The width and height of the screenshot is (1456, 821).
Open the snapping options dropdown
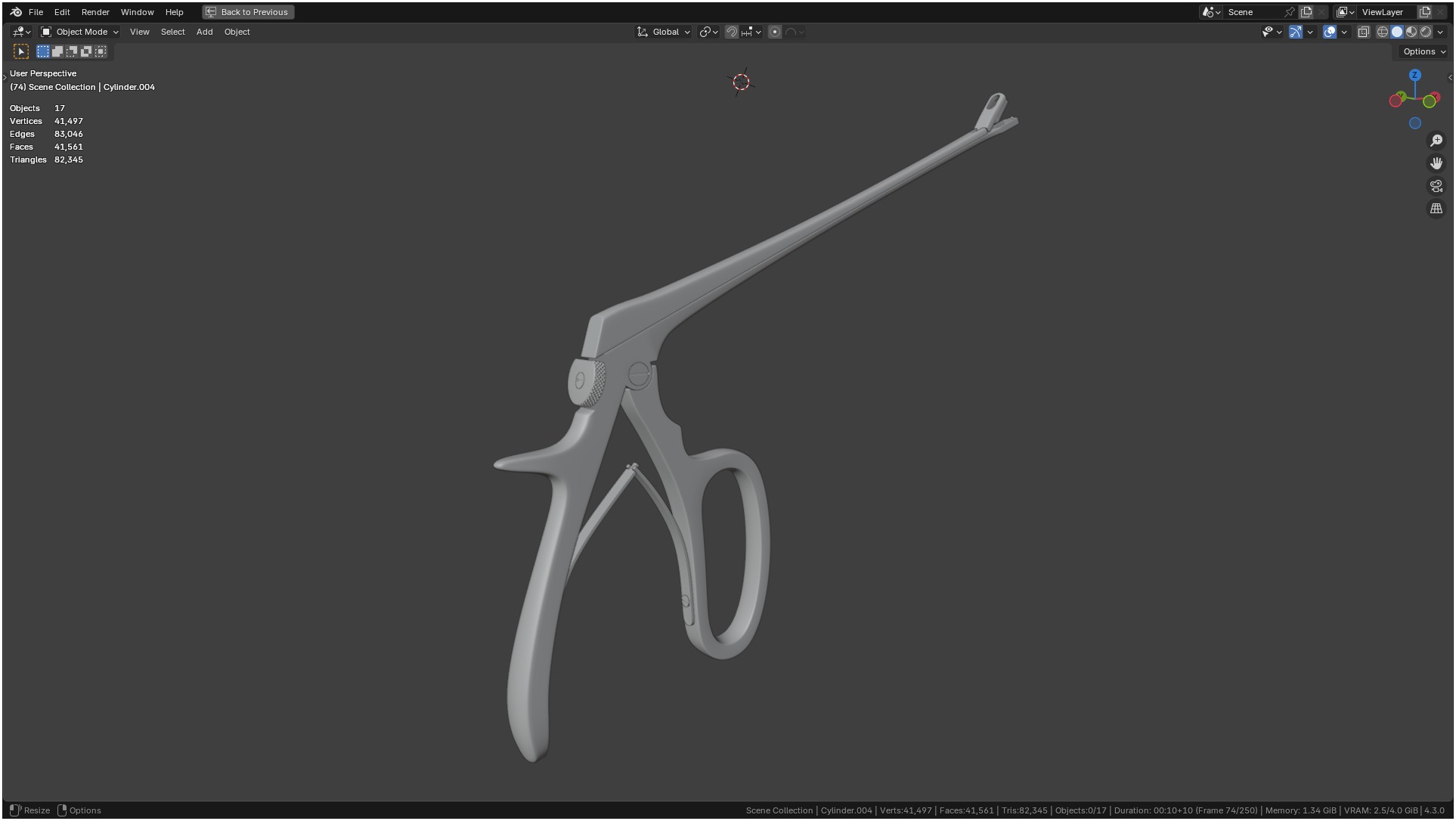[x=751, y=32]
